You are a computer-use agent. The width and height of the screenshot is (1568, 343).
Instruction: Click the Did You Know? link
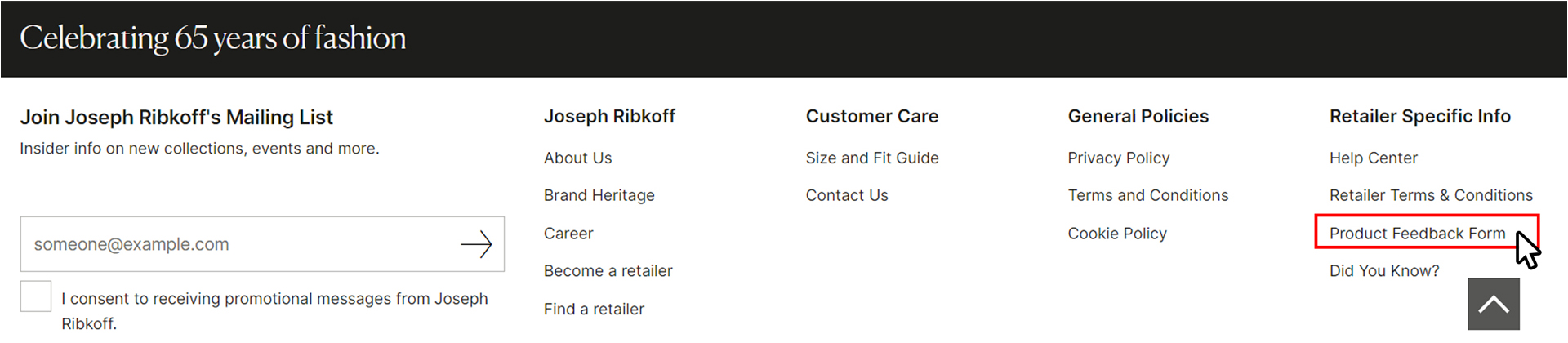[1383, 271]
